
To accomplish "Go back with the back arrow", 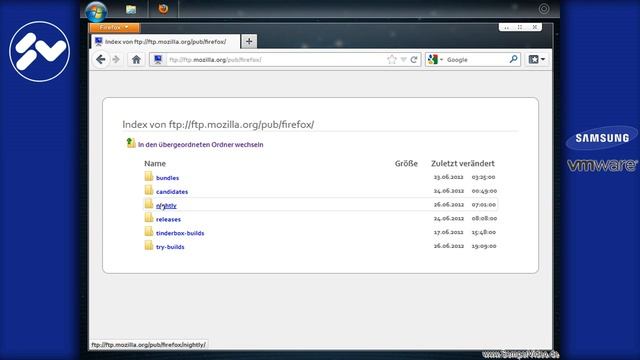I will [100, 60].
